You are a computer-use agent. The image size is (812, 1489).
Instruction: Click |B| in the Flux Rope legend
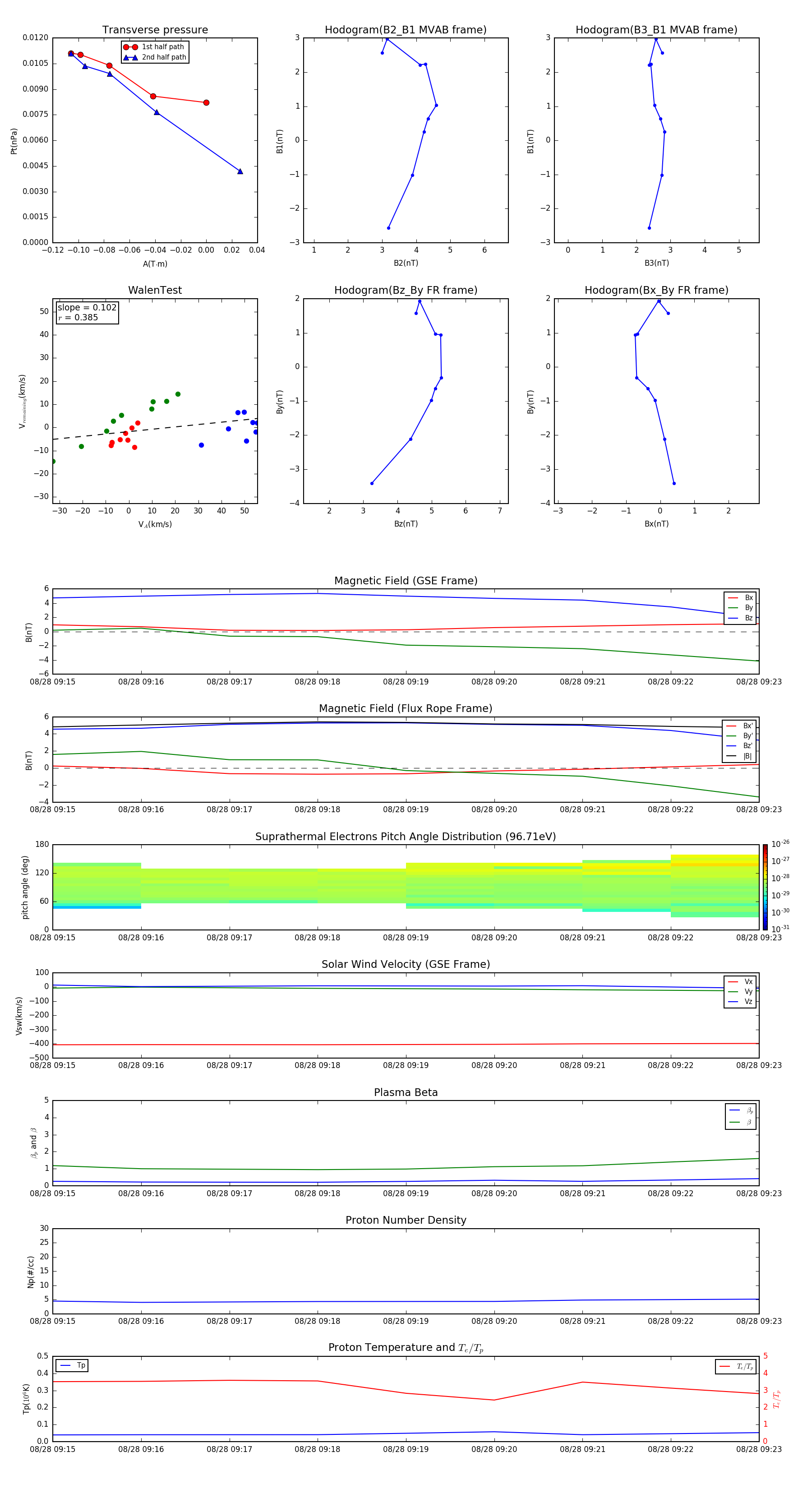(739, 756)
